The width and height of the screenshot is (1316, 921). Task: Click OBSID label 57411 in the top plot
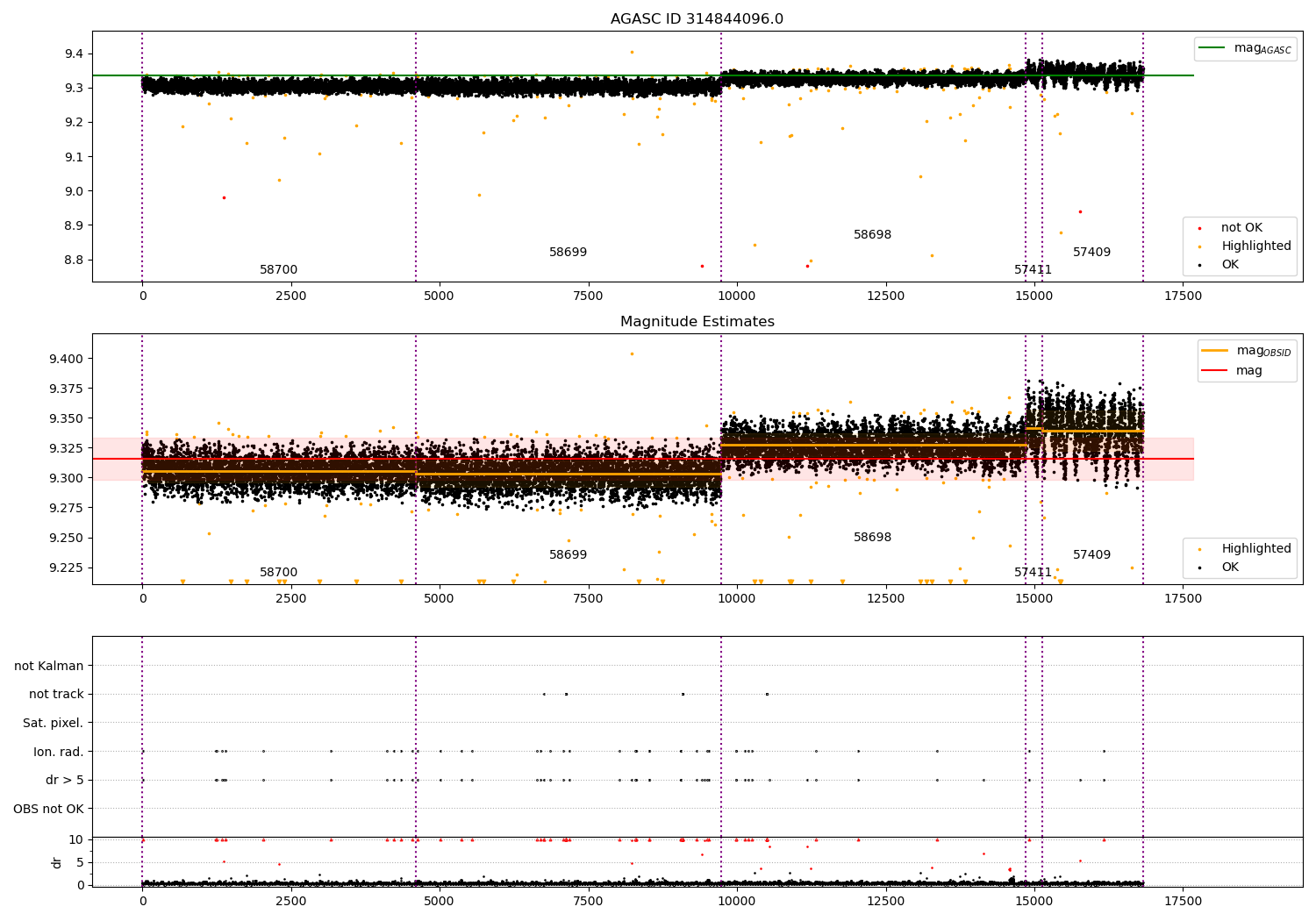pyautogui.click(x=1033, y=270)
